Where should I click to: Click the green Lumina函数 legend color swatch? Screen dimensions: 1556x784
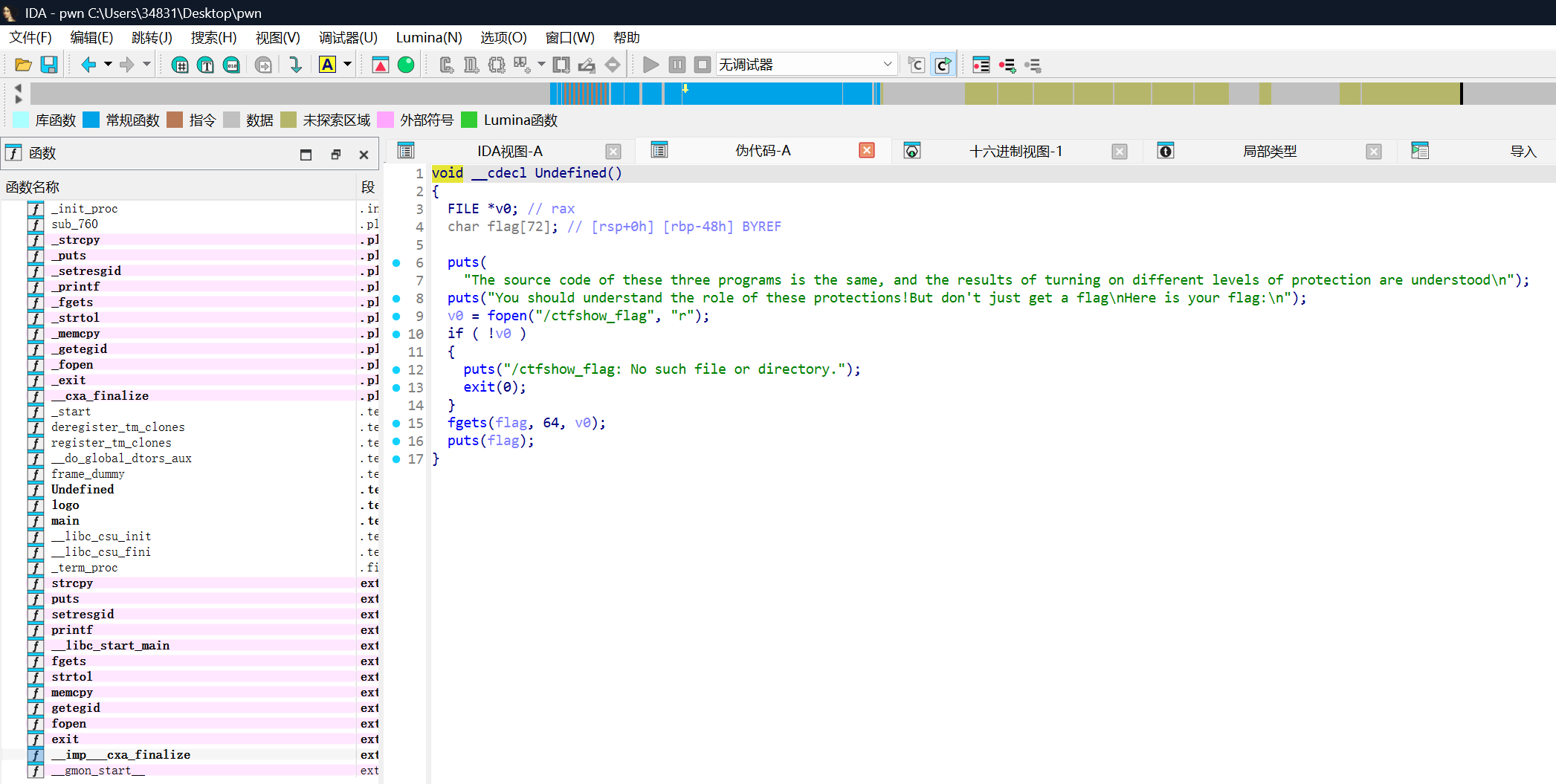(x=469, y=120)
